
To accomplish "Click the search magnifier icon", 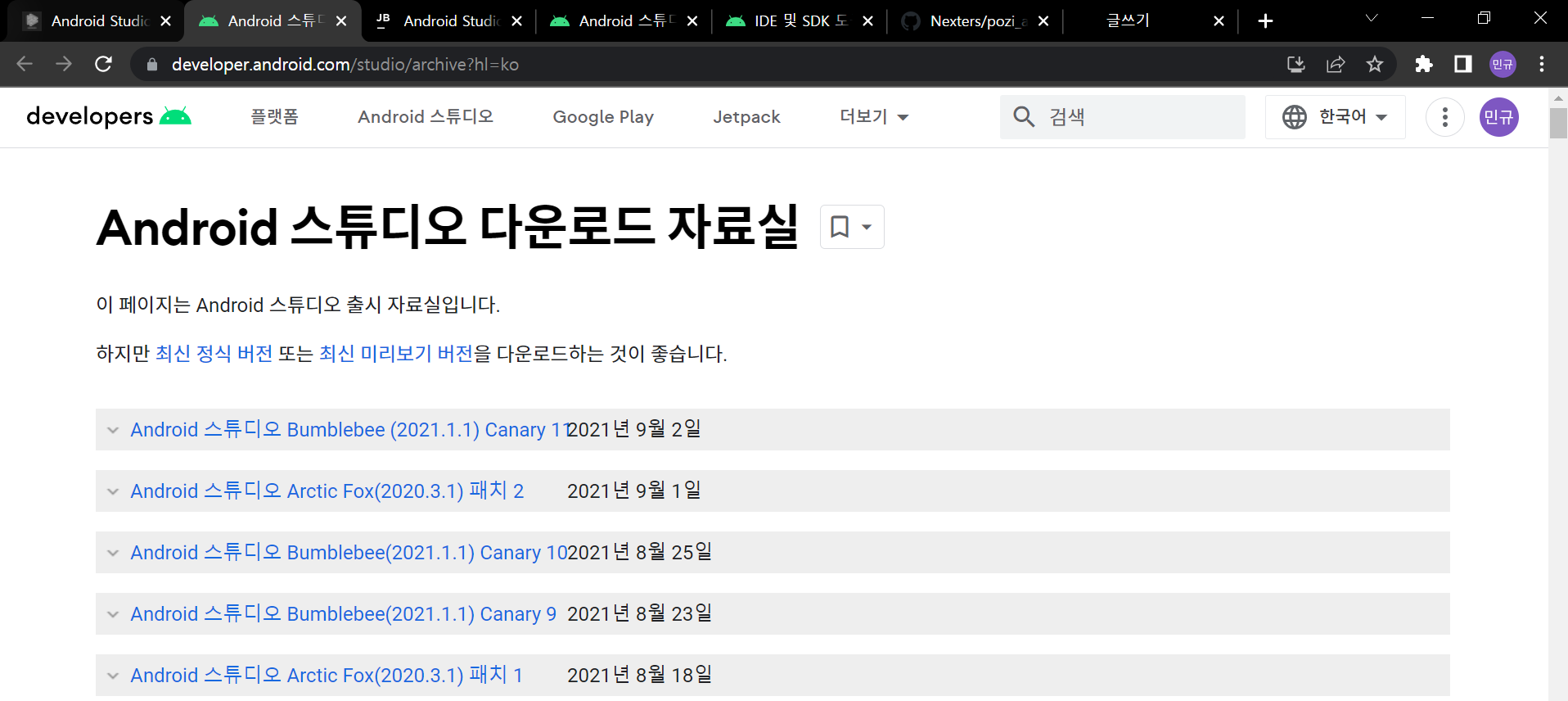I will coord(1024,116).
